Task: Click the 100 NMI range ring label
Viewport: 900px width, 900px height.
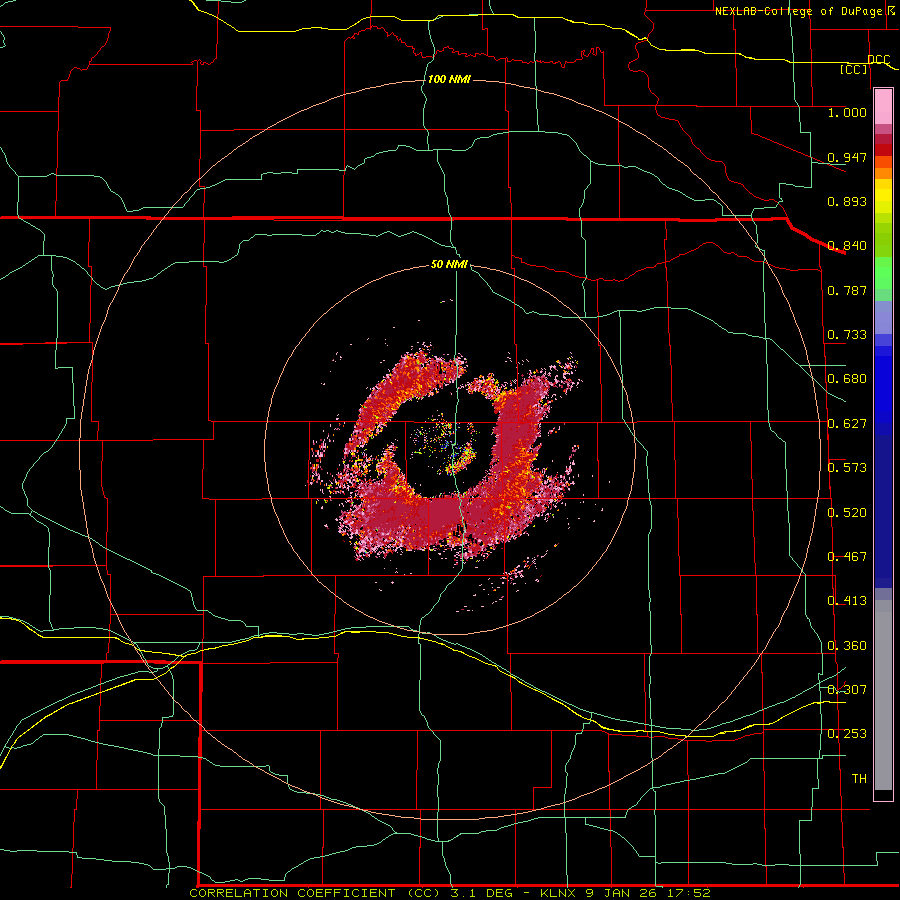Action: pyautogui.click(x=449, y=79)
